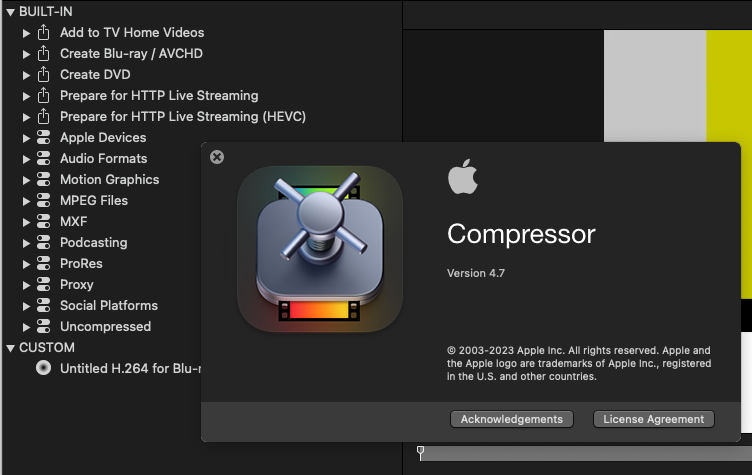Open the License Agreement
752x475 pixels.
click(654, 419)
